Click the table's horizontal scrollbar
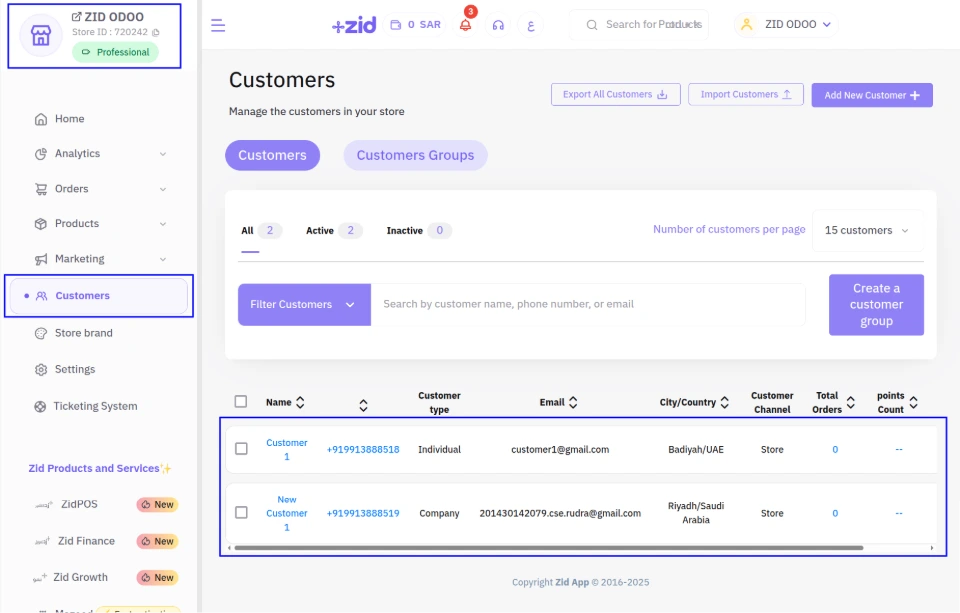This screenshot has height=613, width=960. tap(548, 548)
